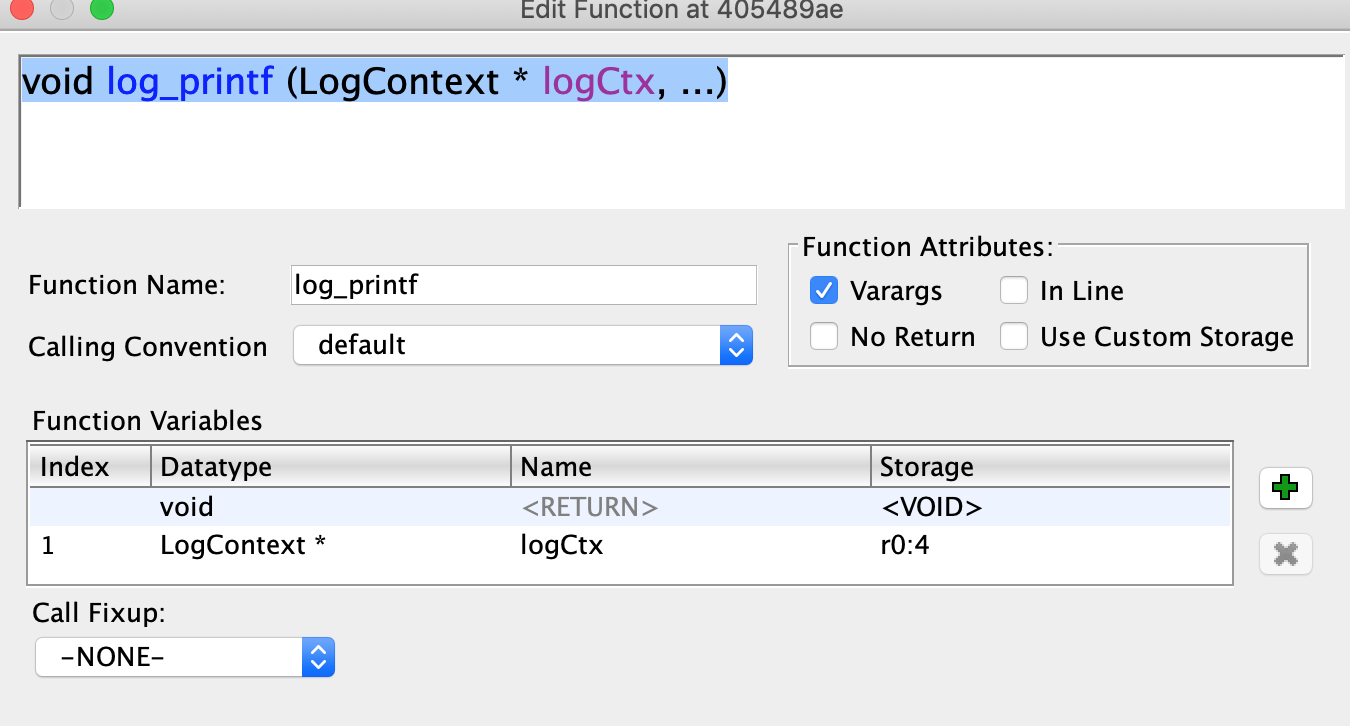Open the Call Fixup dropdown
The image size is (1350, 726).
click(x=318, y=657)
